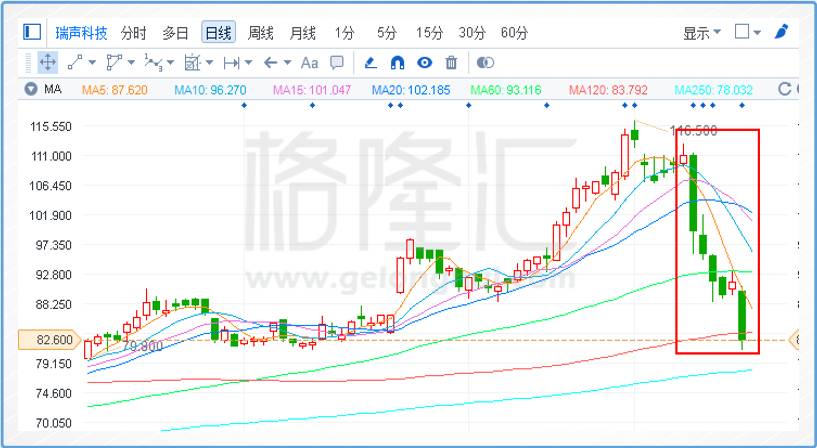This screenshot has width=817, height=448.
Task: Grab the dotted toolbar drag handle
Action: pyautogui.click(x=29, y=63)
